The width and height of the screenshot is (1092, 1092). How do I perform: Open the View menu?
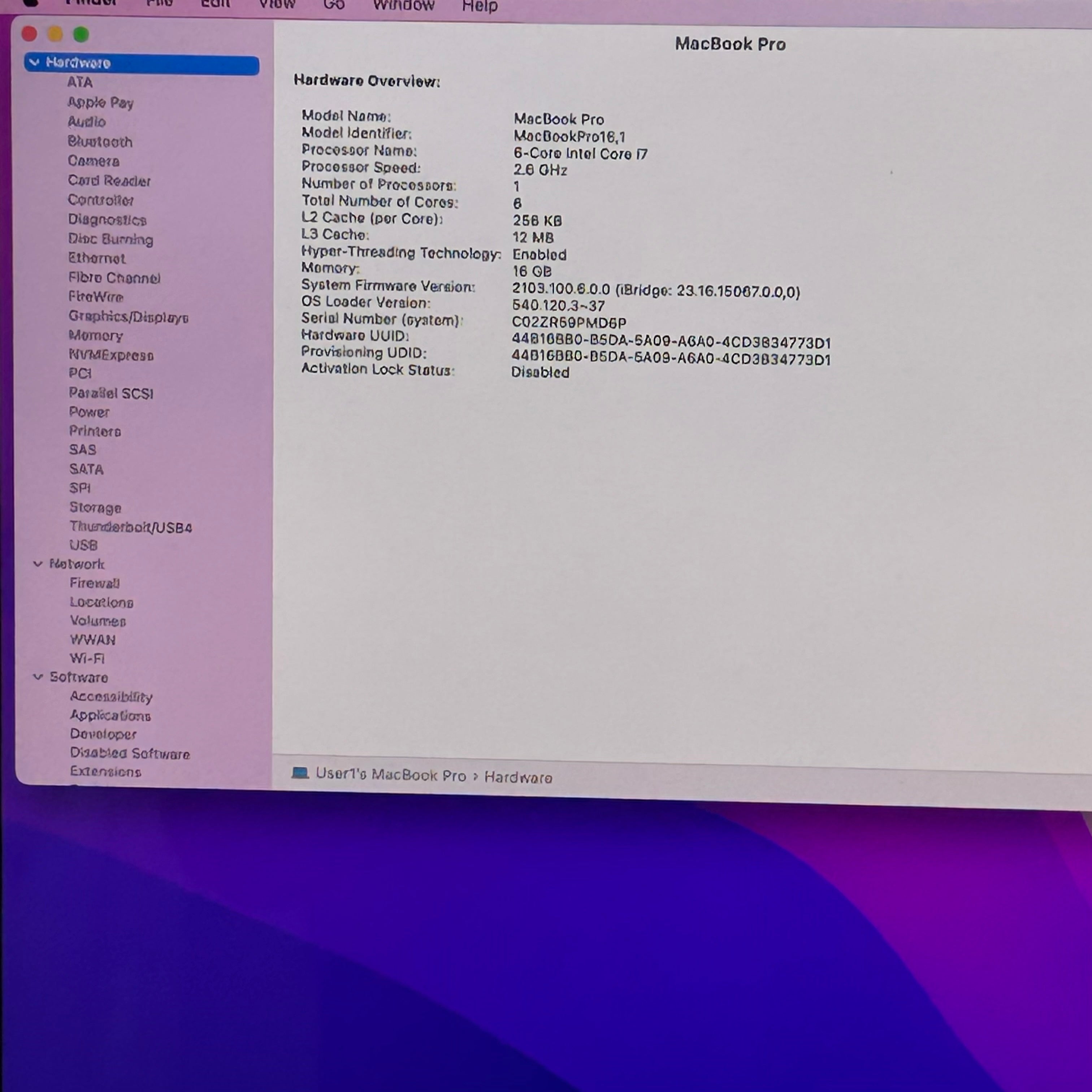(x=277, y=5)
